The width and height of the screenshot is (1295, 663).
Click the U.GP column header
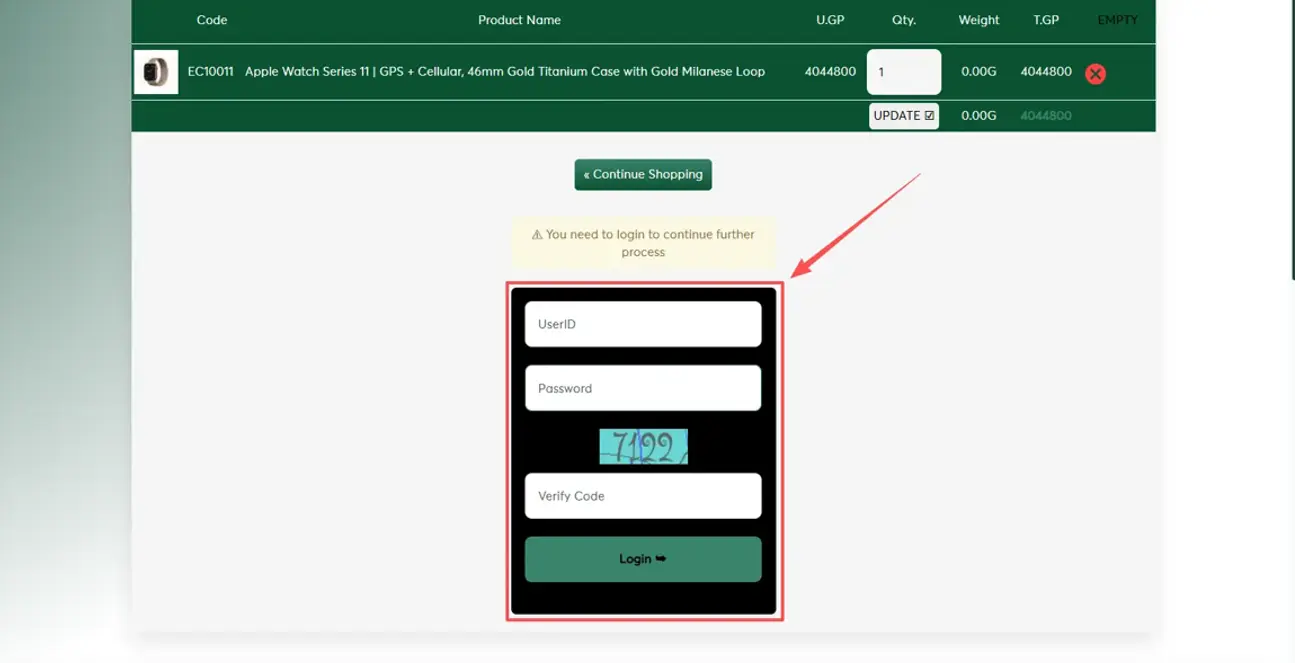830,20
